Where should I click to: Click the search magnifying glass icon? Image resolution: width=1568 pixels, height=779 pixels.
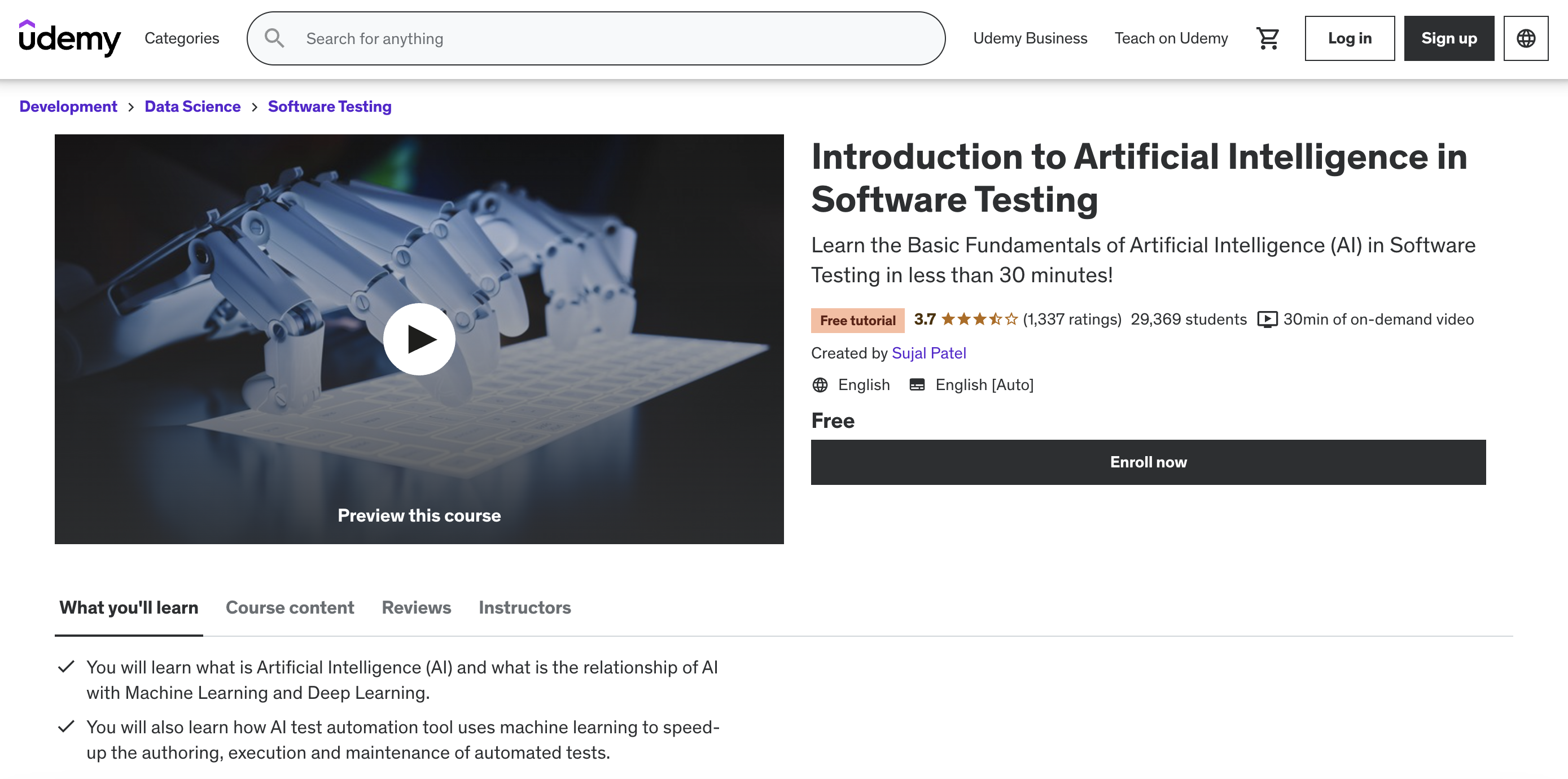(x=274, y=38)
